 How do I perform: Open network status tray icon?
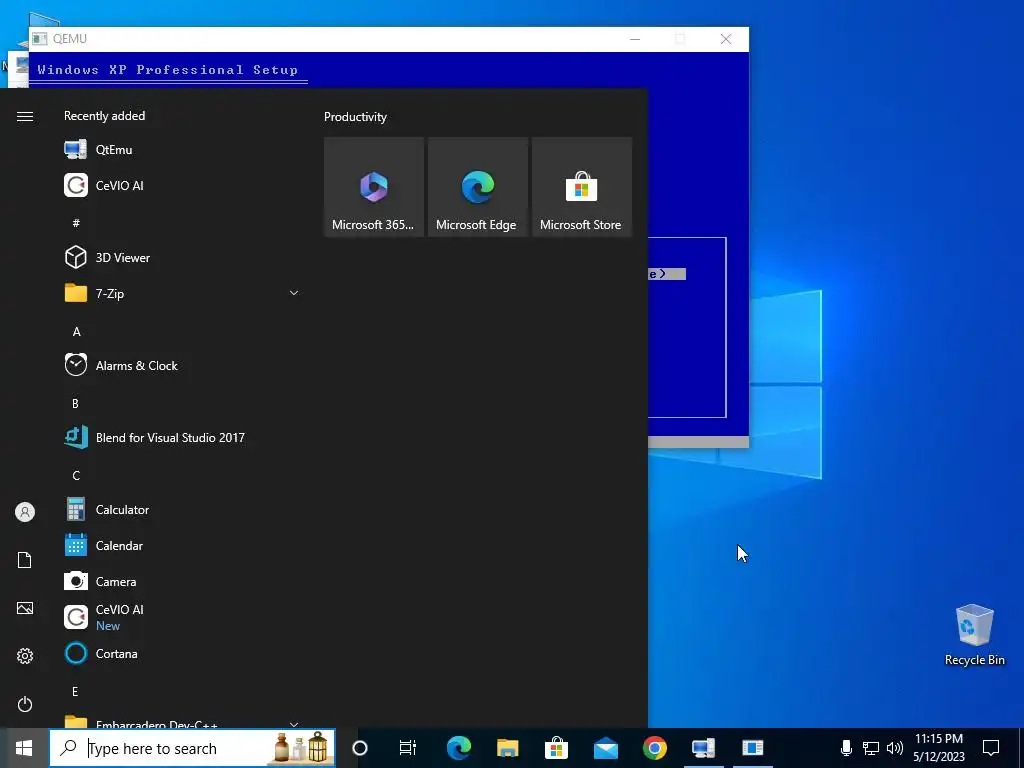click(x=871, y=748)
